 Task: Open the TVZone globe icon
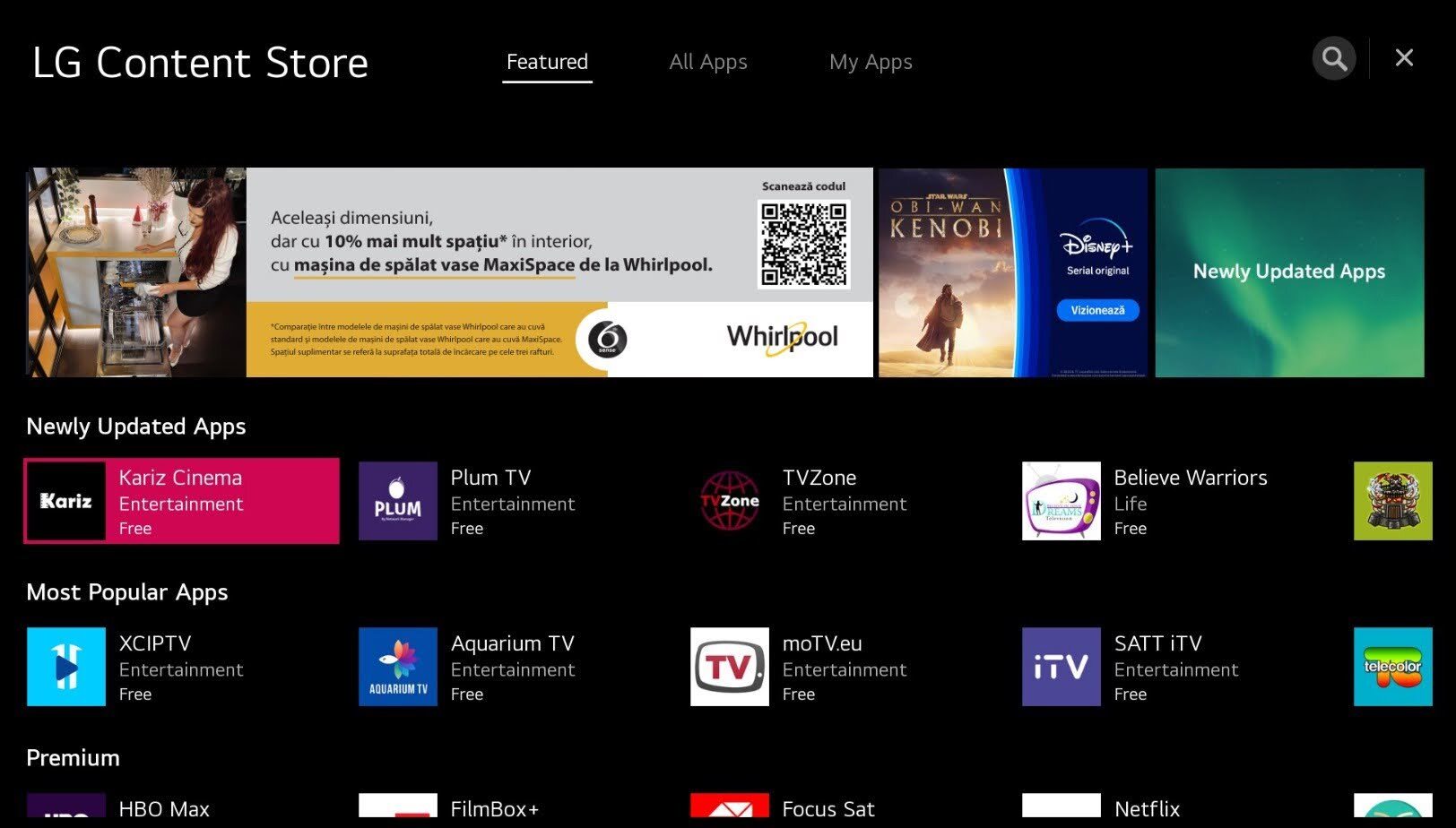pyautogui.click(x=729, y=501)
